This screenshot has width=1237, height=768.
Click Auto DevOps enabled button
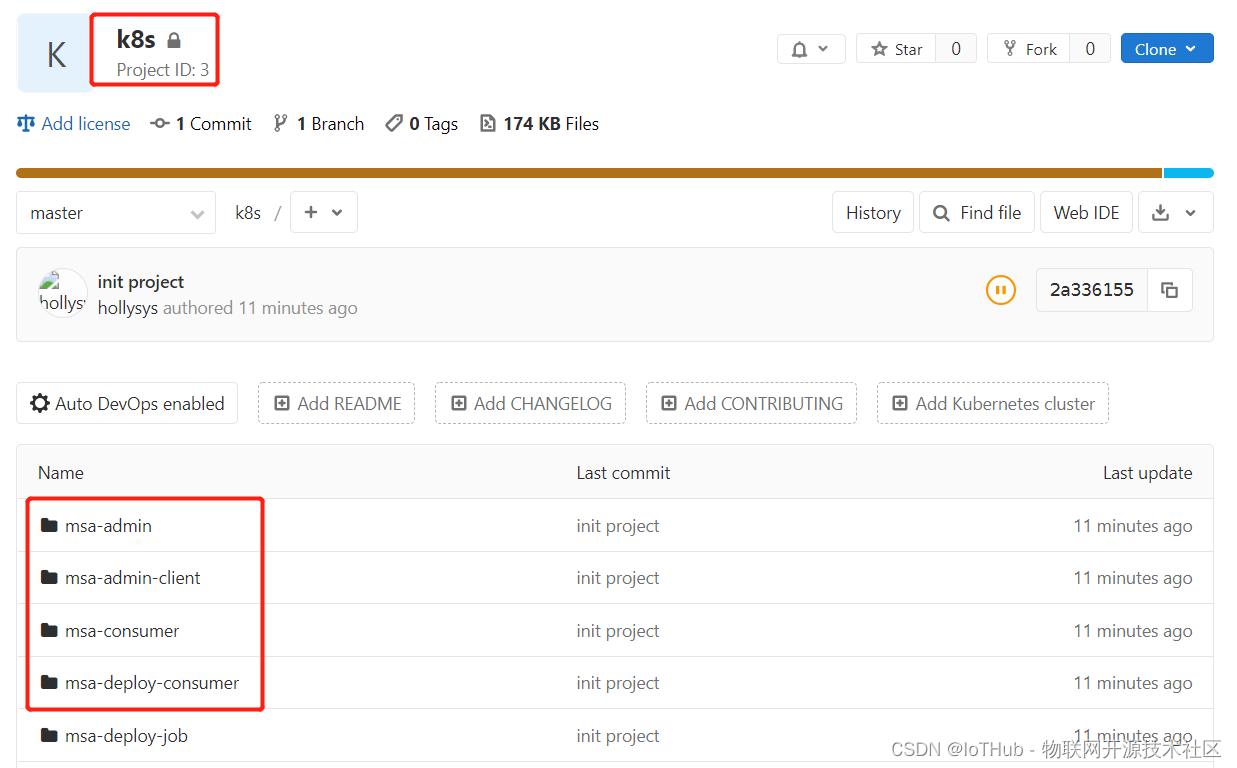[127, 403]
